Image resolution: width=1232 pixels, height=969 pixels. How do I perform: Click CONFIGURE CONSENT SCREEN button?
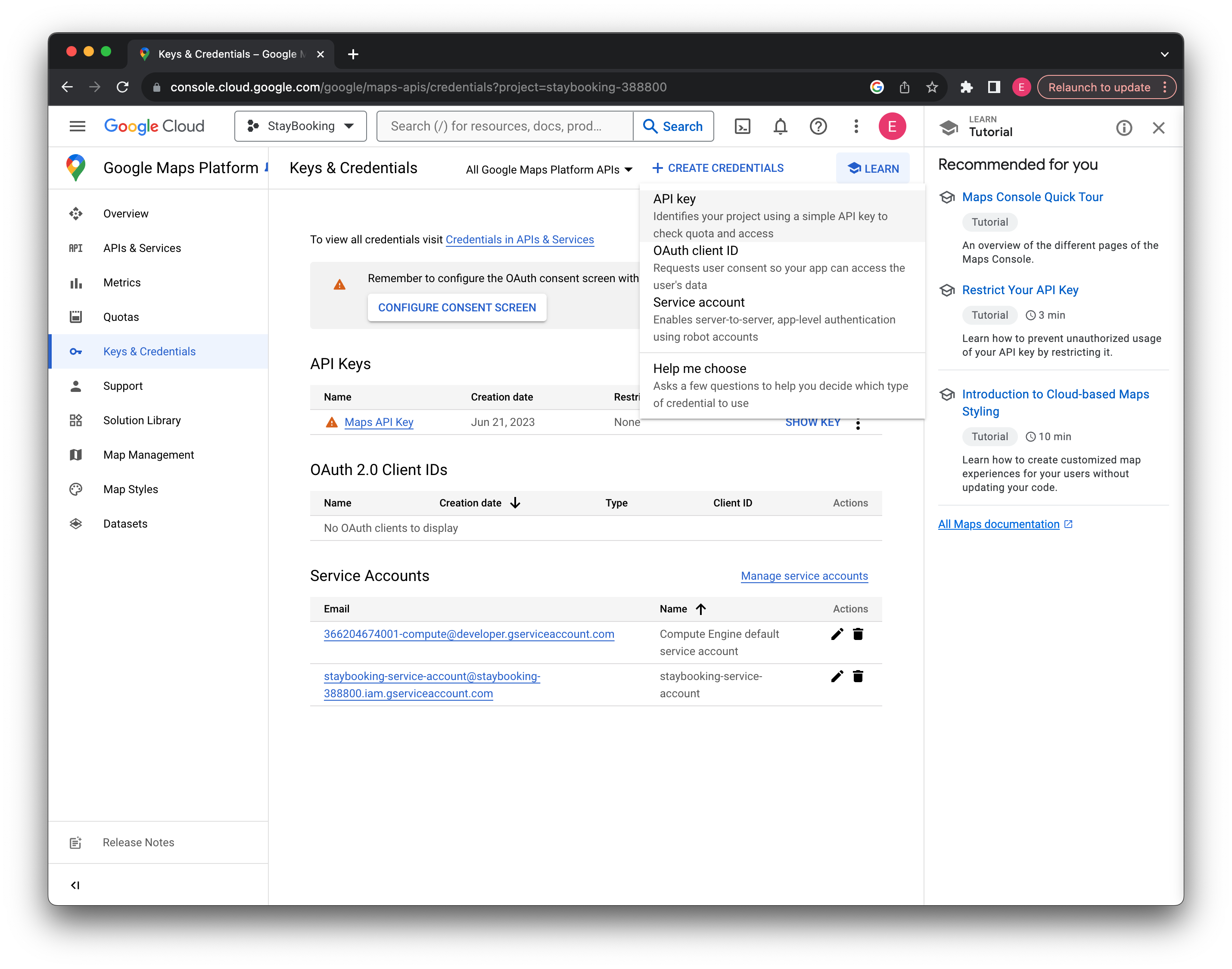457,307
